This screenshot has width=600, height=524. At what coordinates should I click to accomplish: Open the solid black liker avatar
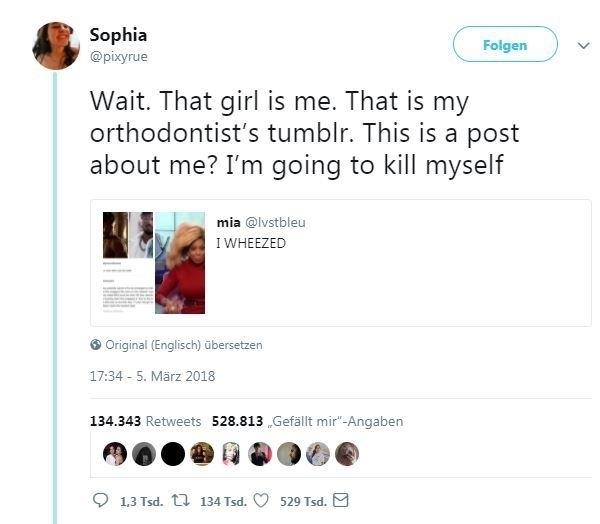173,454
